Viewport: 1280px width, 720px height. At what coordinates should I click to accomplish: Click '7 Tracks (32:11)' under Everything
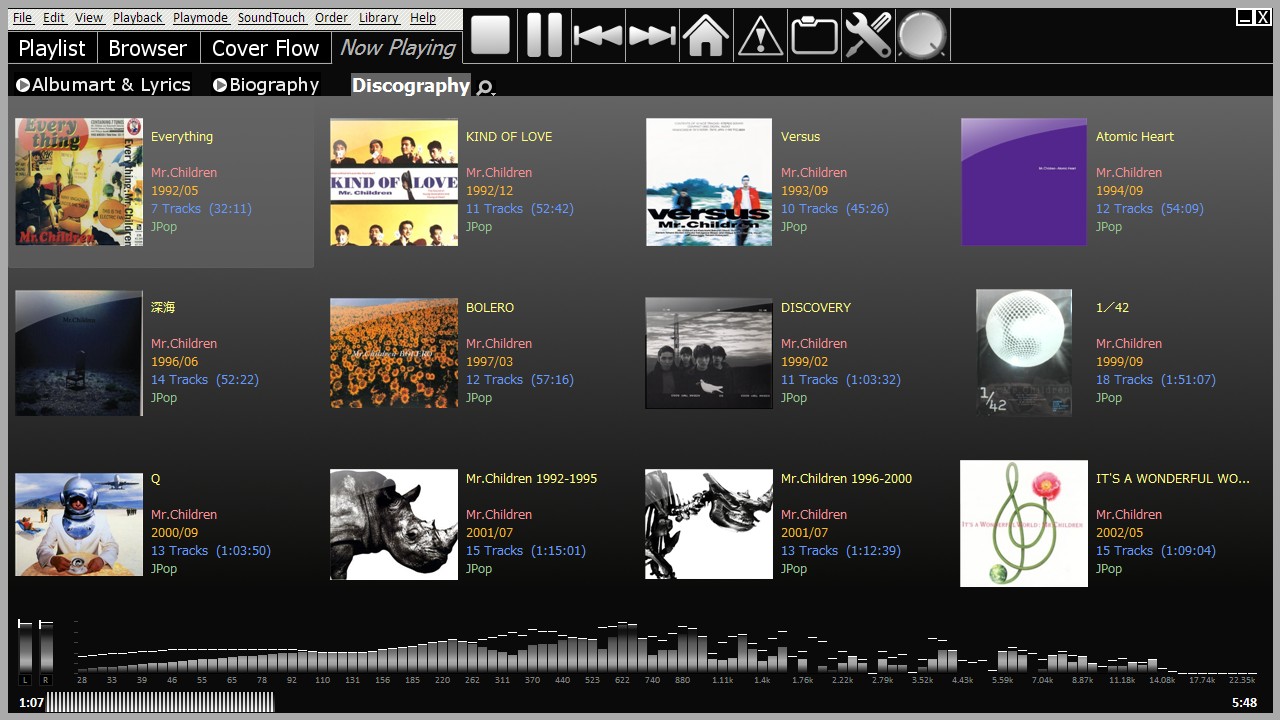pyautogui.click(x=201, y=209)
